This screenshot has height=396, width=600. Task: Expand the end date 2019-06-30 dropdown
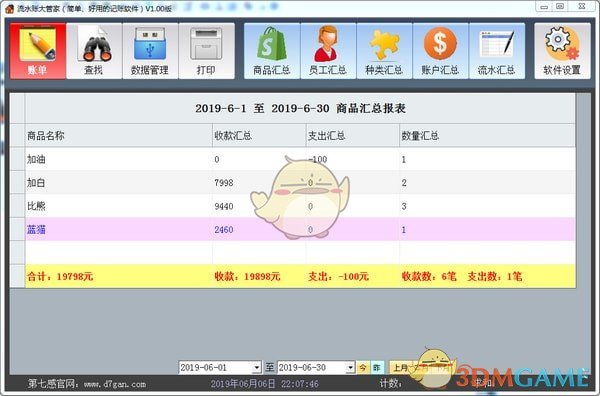350,368
